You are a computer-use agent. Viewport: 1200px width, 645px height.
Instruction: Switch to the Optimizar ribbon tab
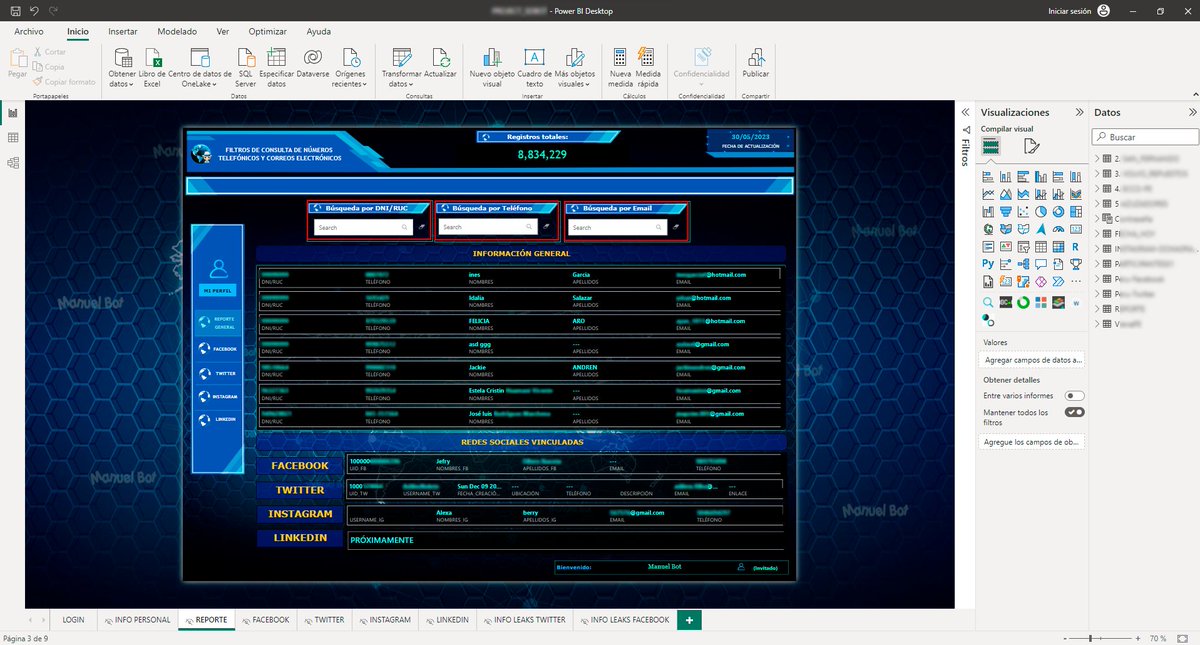pyautogui.click(x=267, y=32)
